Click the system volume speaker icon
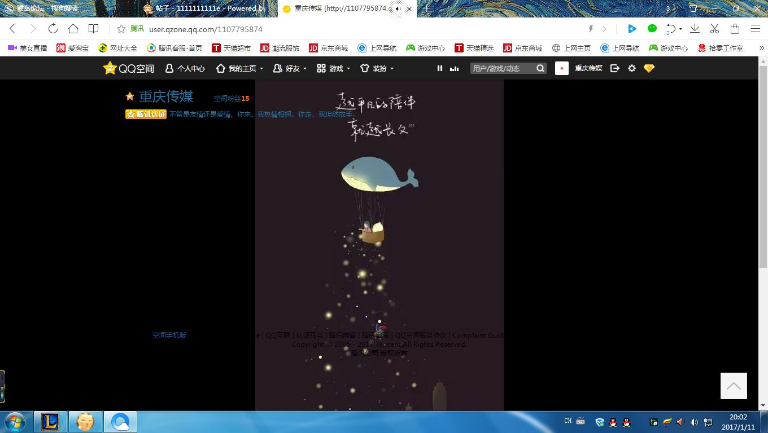This screenshot has width=768, height=433. [x=695, y=422]
